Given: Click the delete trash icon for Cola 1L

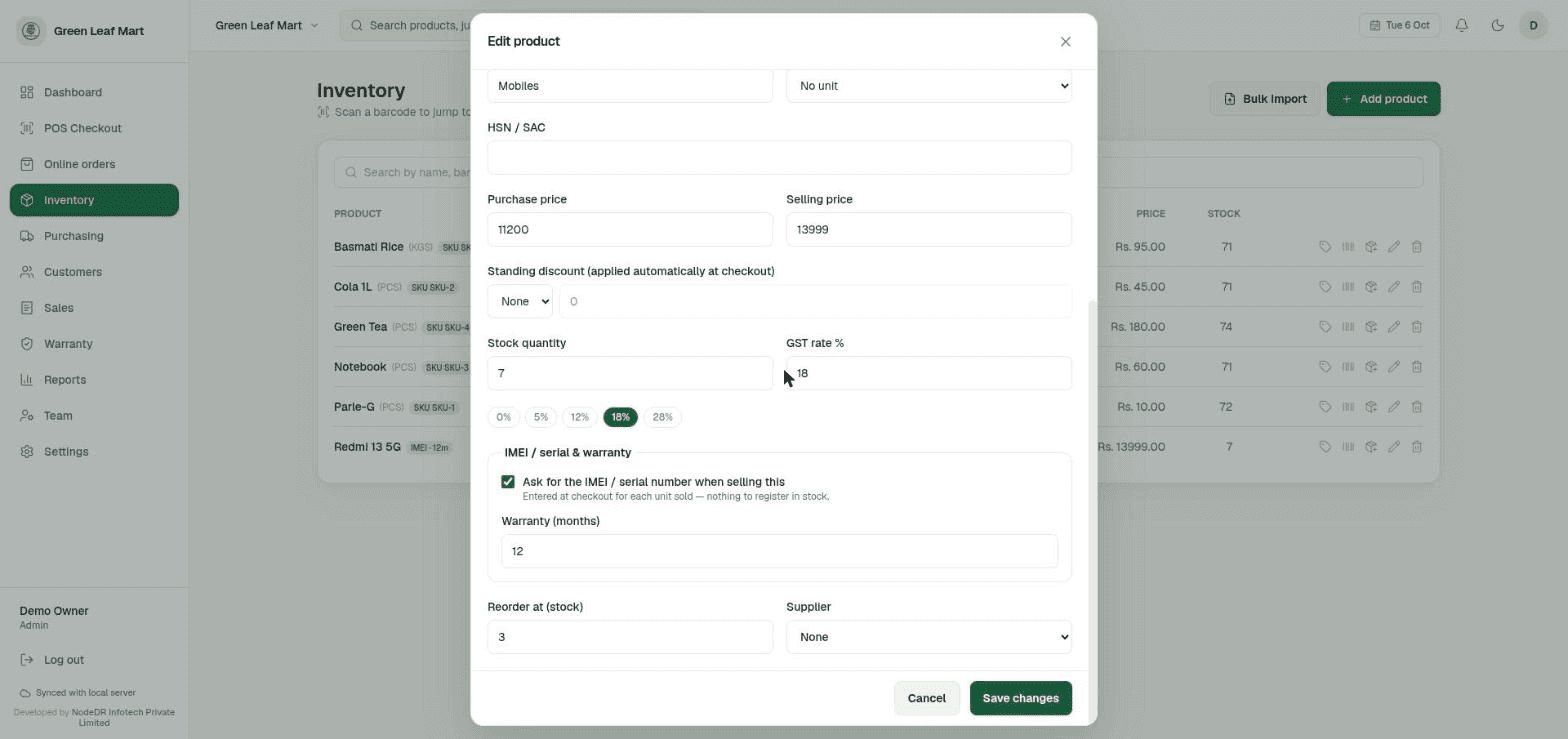Looking at the screenshot, I should pyautogui.click(x=1417, y=287).
